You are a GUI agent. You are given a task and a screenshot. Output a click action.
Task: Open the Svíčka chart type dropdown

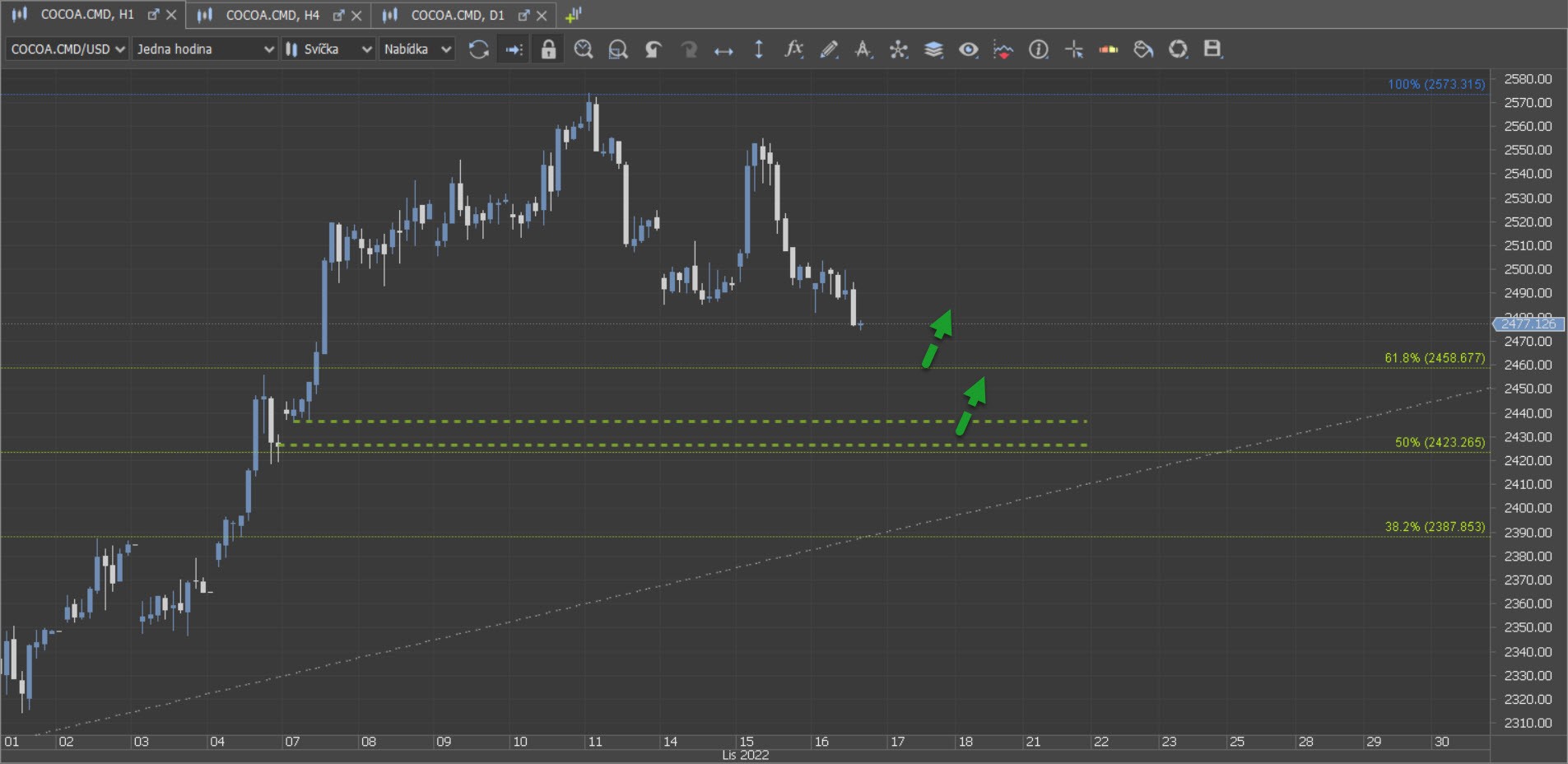(328, 49)
